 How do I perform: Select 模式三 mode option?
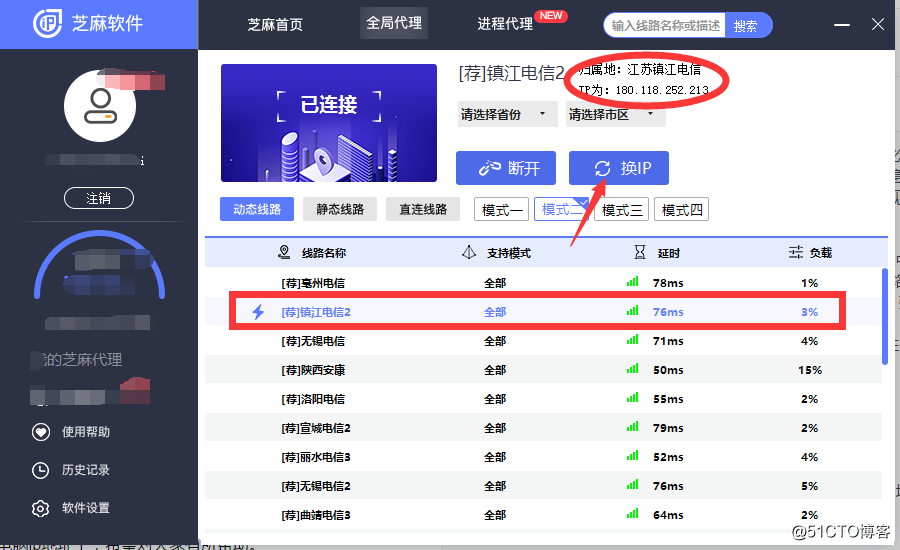(622, 210)
